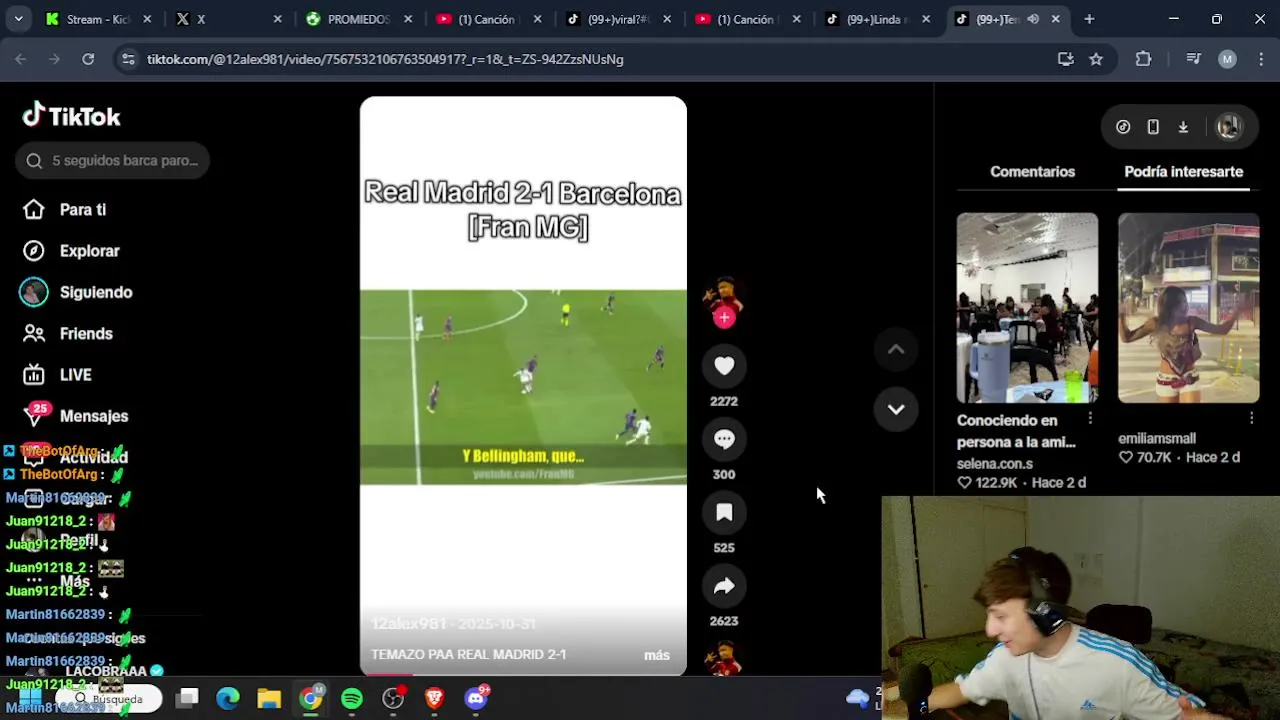Open Para ti feed

(82, 210)
